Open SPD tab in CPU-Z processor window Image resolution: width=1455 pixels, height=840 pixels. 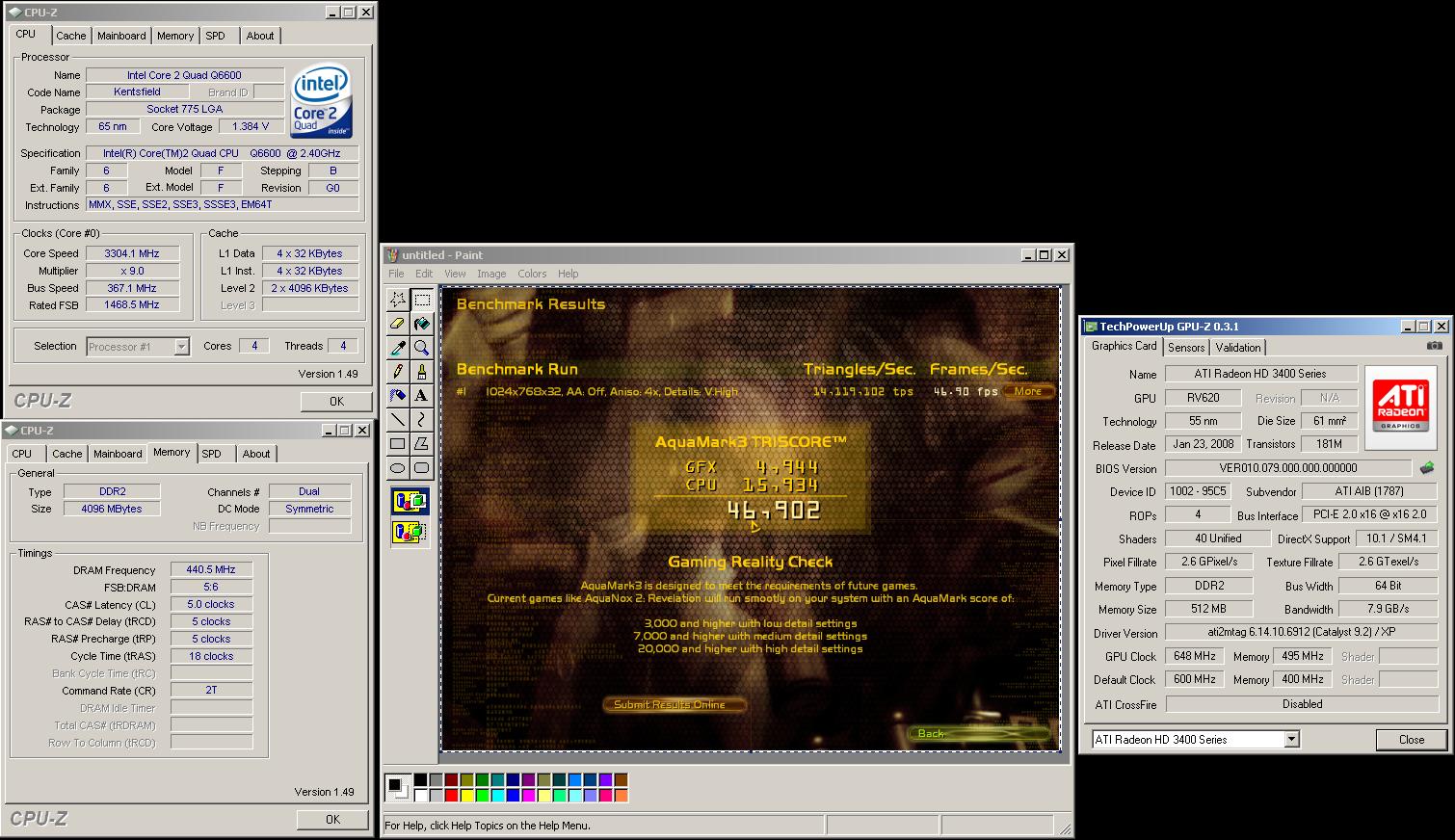(x=216, y=36)
